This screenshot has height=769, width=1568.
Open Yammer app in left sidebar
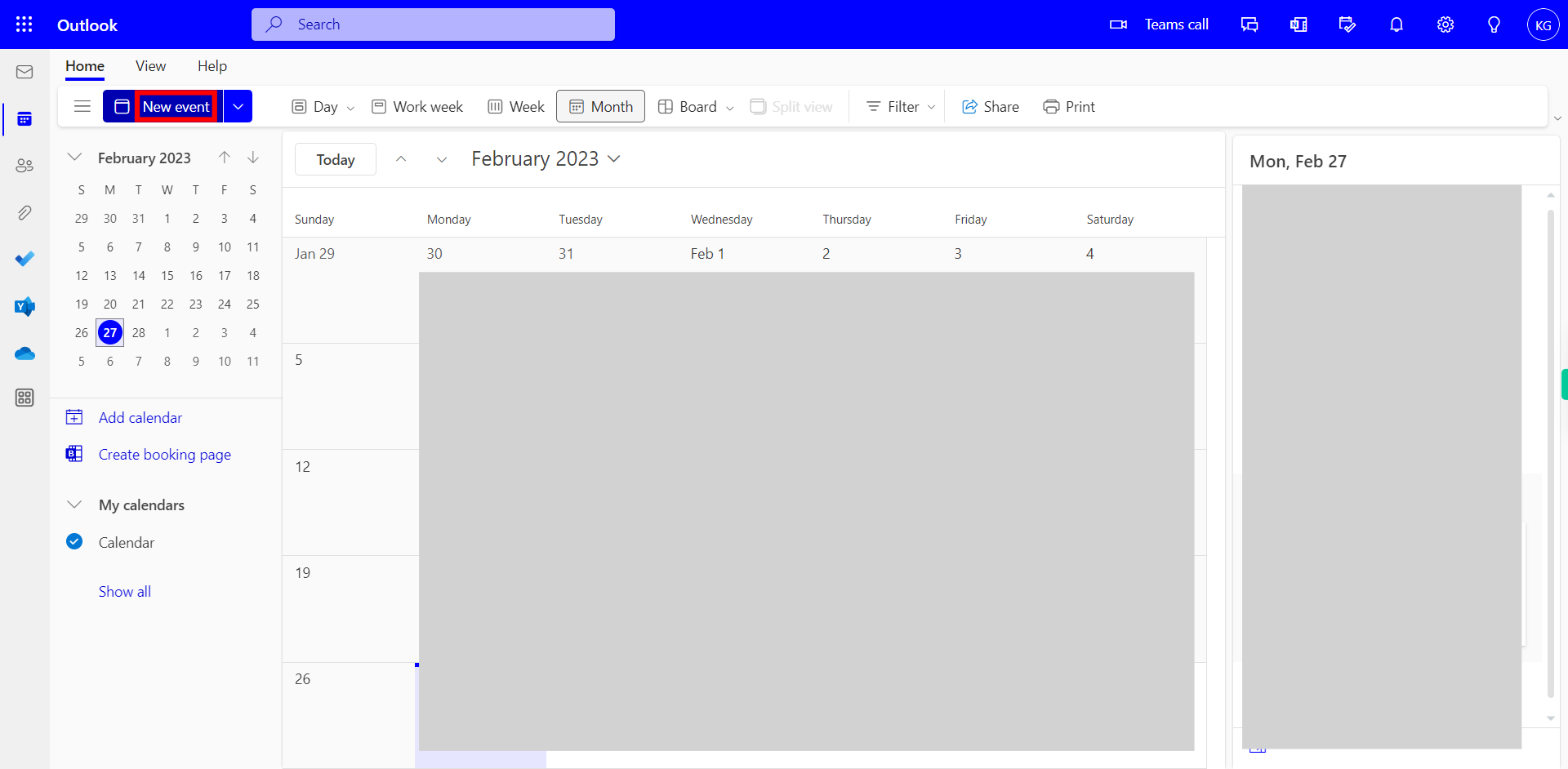[x=24, y=306]
